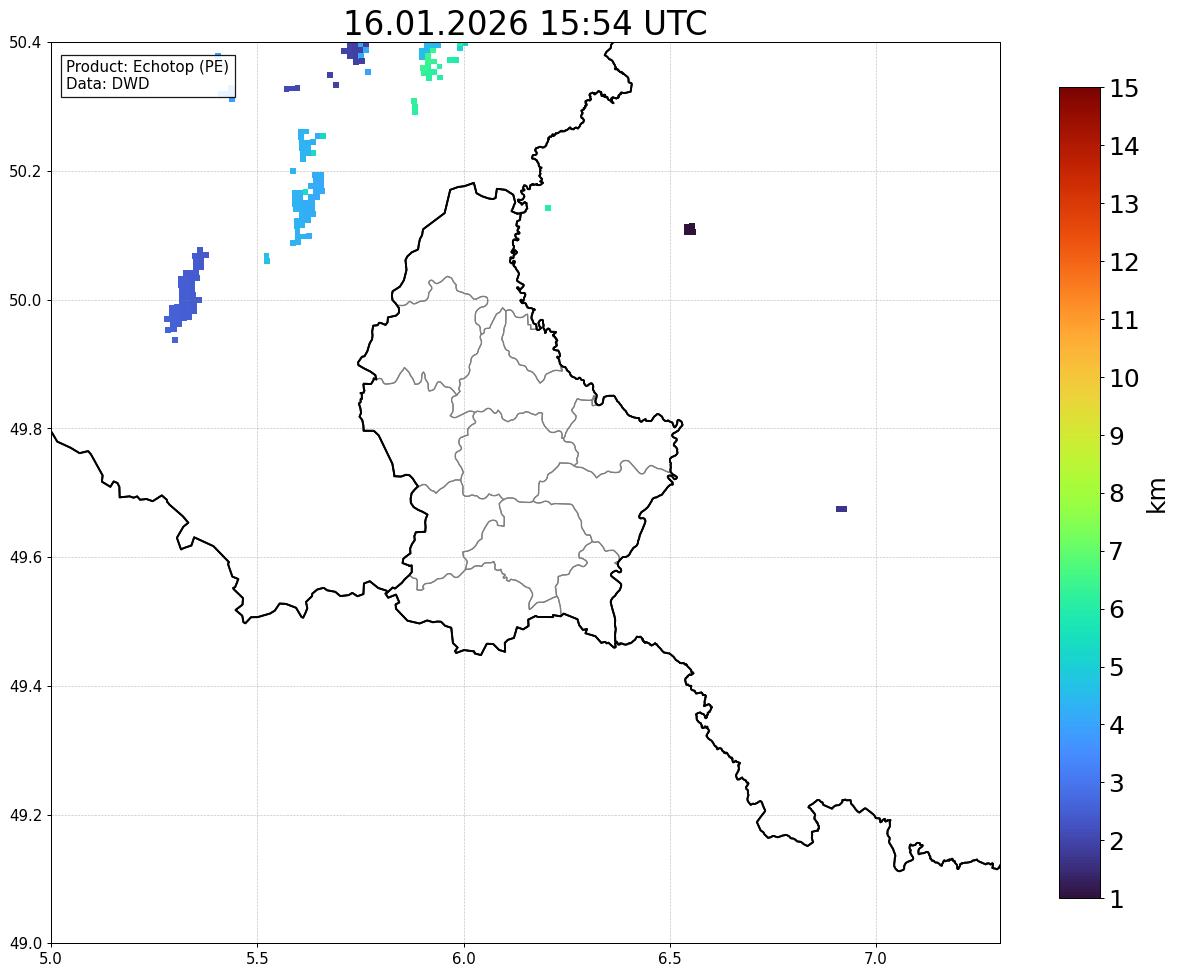Click the "Product: Echotop (PE)" legend line
The image size is (1178, 976).
point(147,67)
